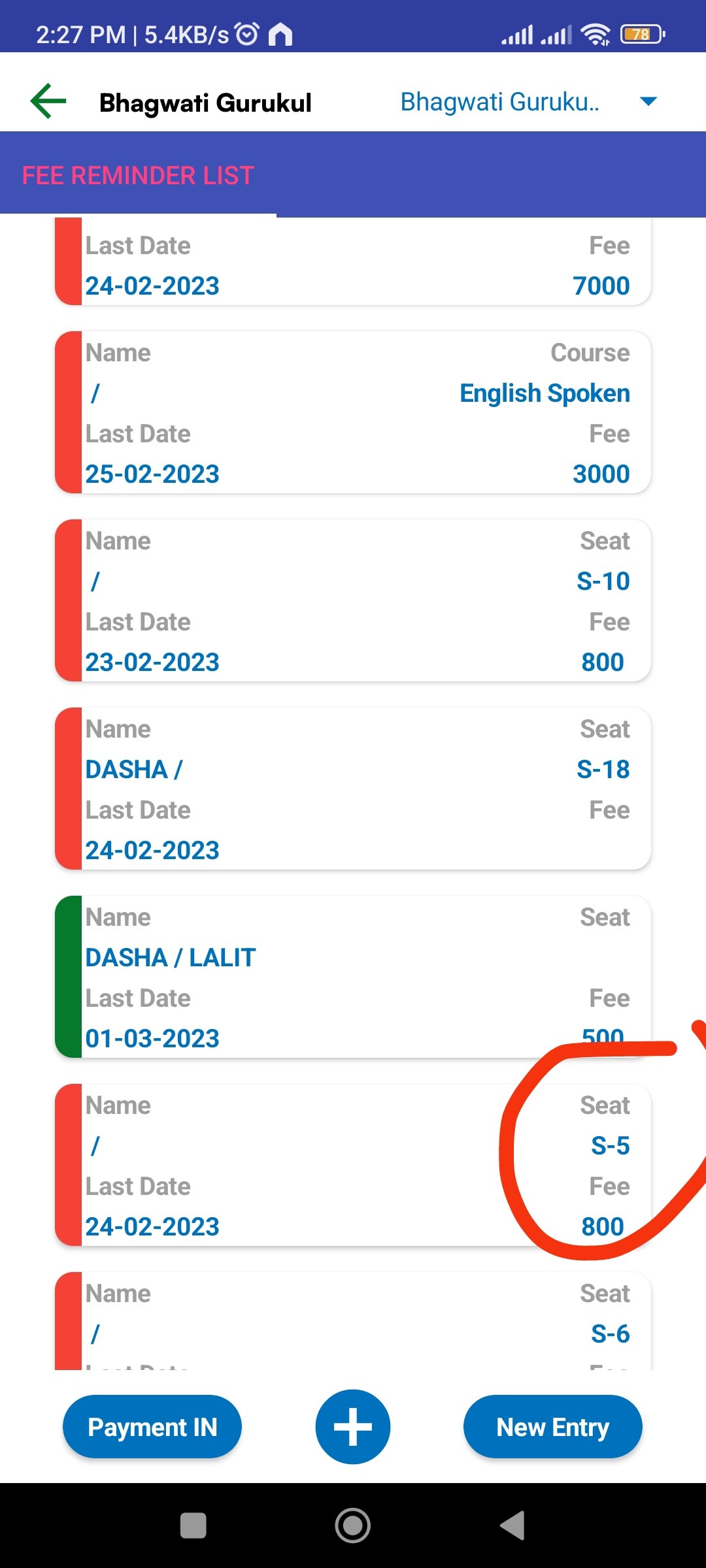706x1568 pixels.
Task: Tap the battery indicator in status bar
Action: click(x=643, y=34)
